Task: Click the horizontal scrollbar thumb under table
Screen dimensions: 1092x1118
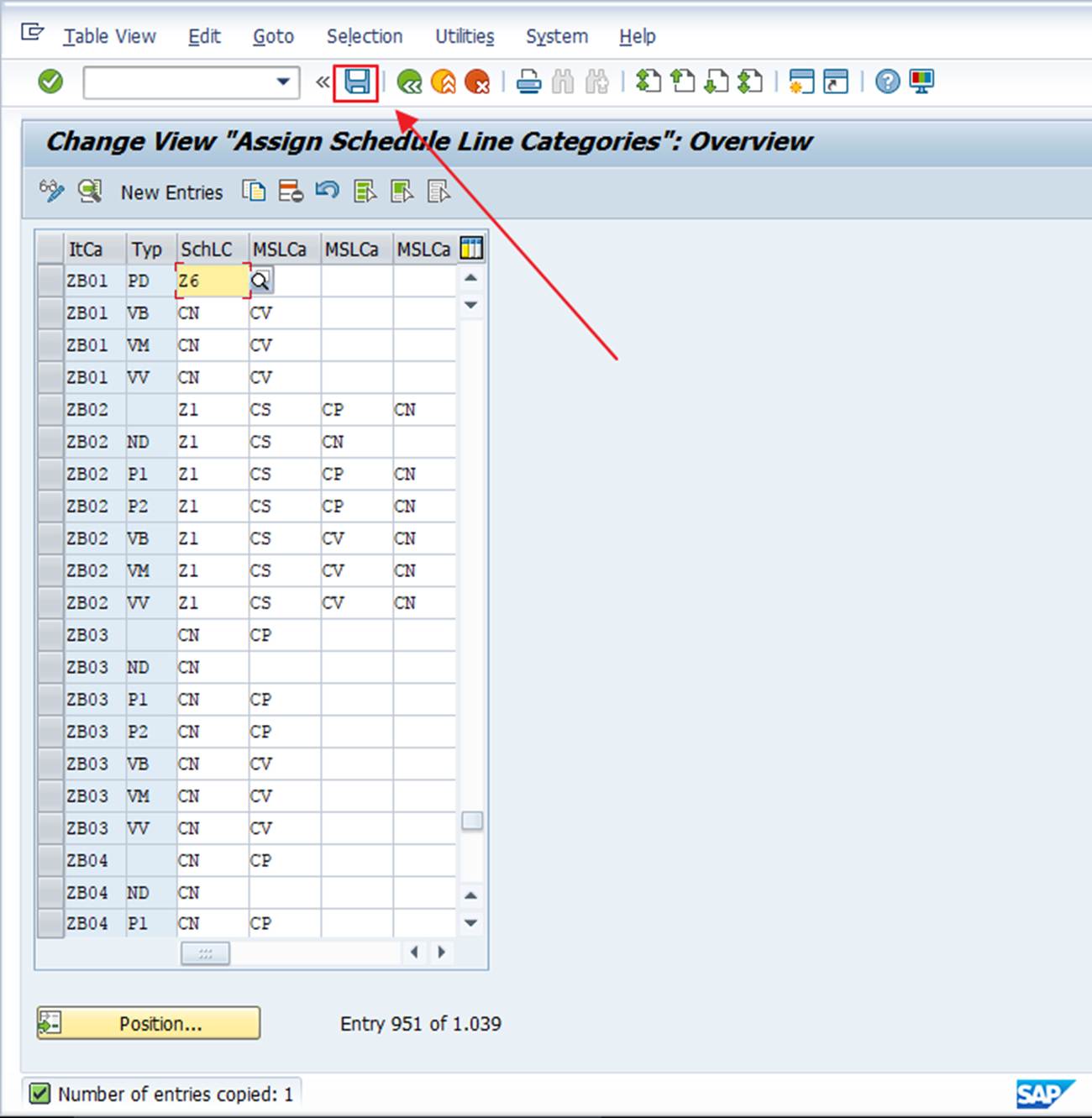Action: [x=205, y=953]
